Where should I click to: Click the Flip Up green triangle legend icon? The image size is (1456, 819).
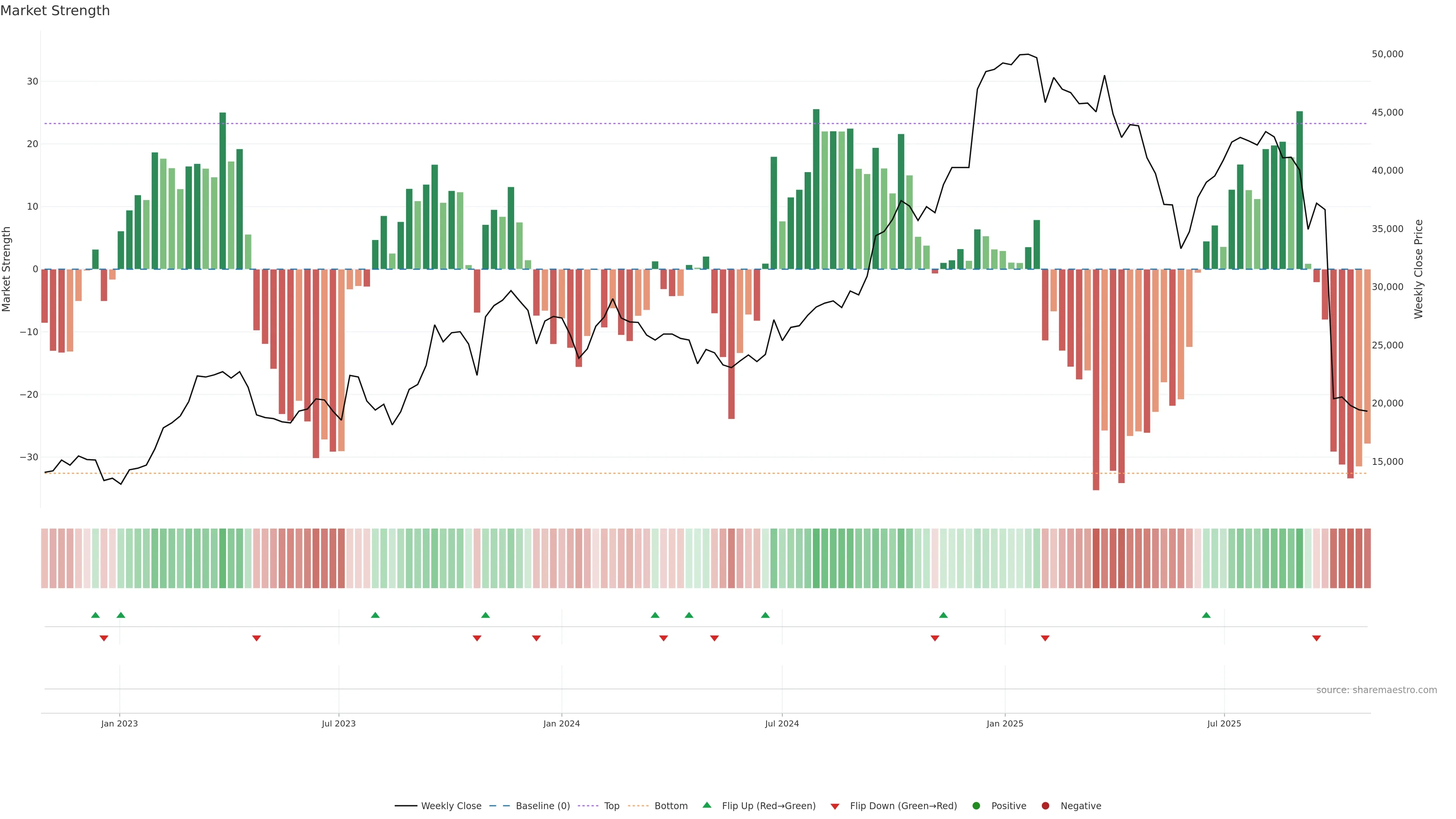click(706, 805)
